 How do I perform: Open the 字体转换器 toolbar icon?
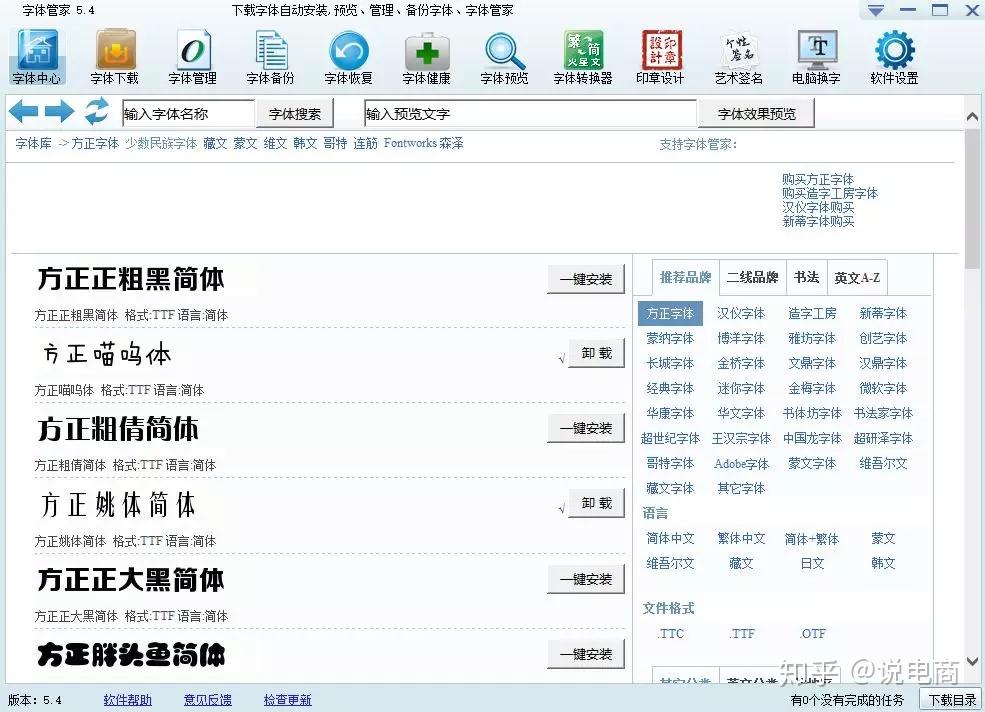582,57
